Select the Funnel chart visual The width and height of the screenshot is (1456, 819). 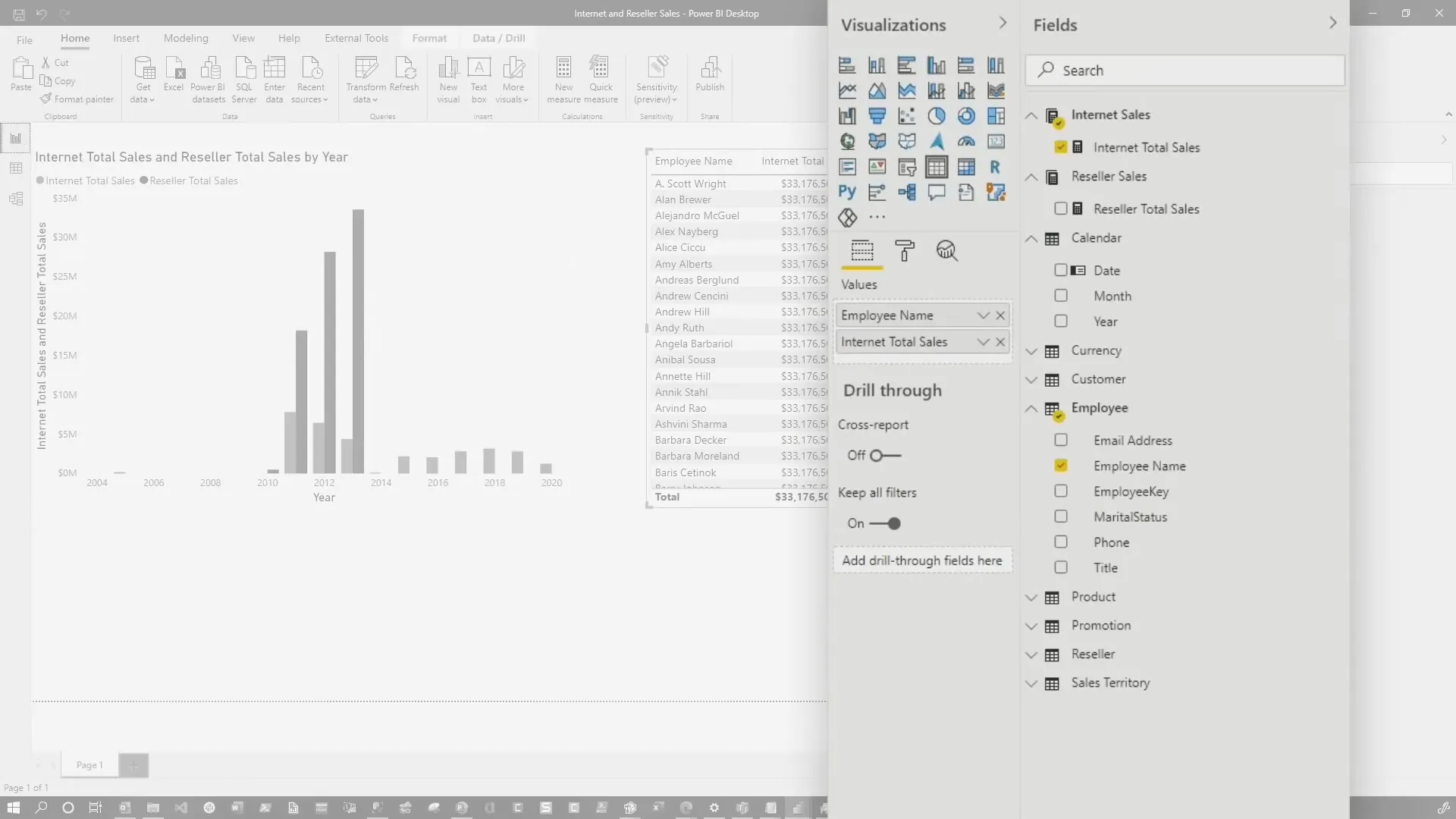tap(877, 115)
